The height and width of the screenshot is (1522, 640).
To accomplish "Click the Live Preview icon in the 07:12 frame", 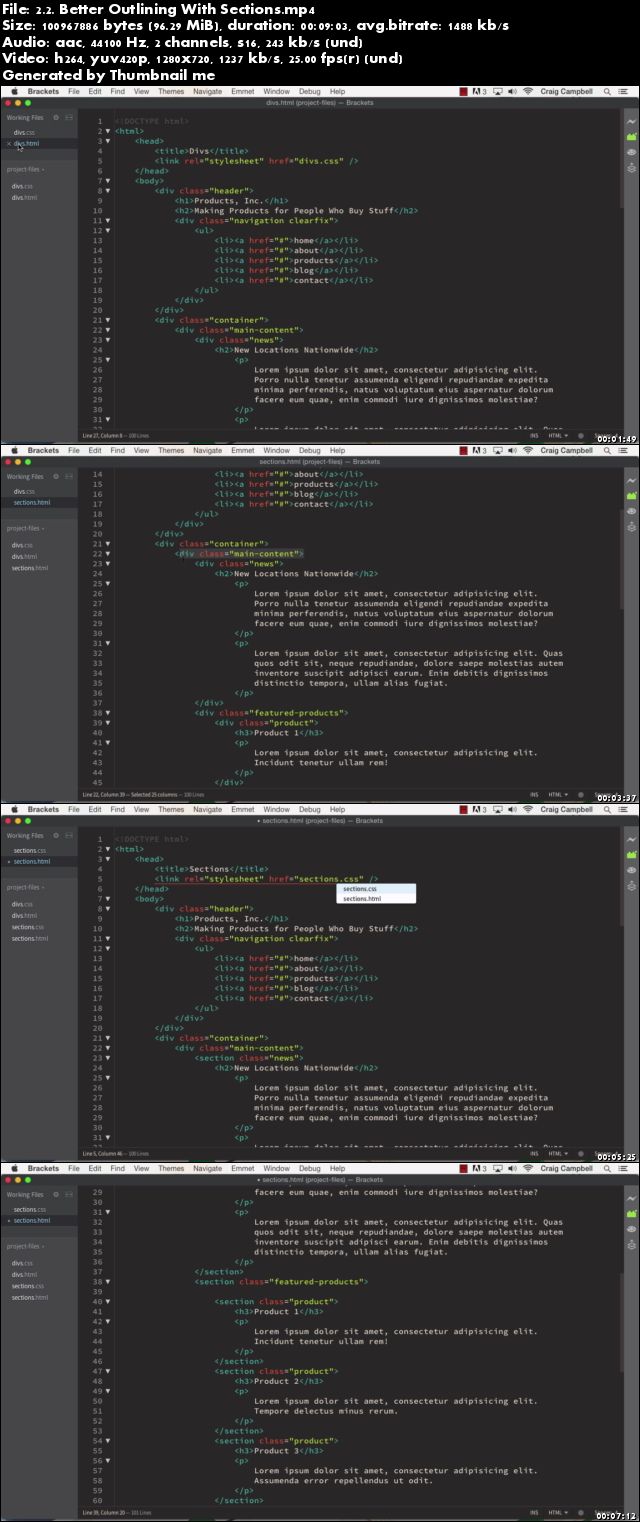I will (x=631, y=1199).
